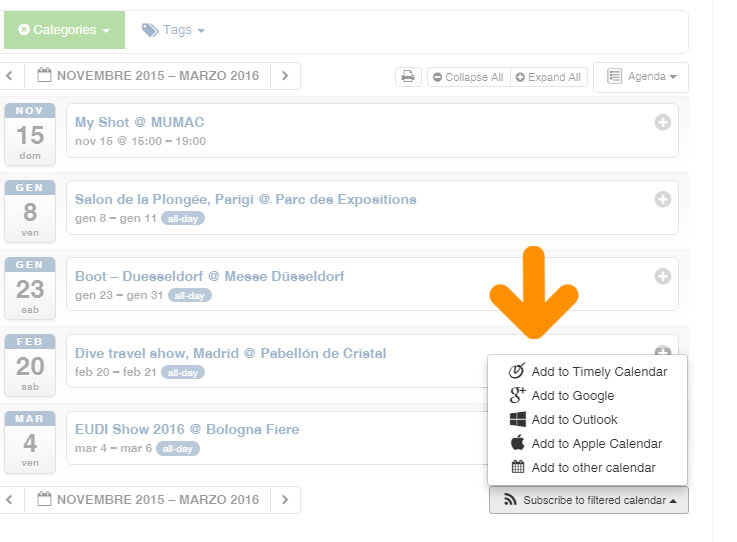Expand the Salon de la Plongée event

662,199
